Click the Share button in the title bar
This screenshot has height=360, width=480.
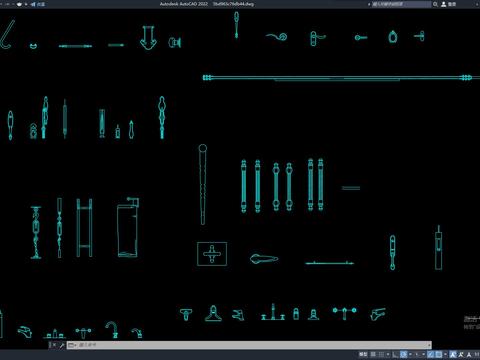[38, 4]
